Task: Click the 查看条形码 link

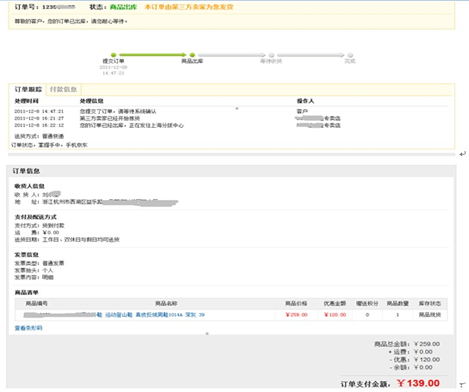Action: coord(28,328)
